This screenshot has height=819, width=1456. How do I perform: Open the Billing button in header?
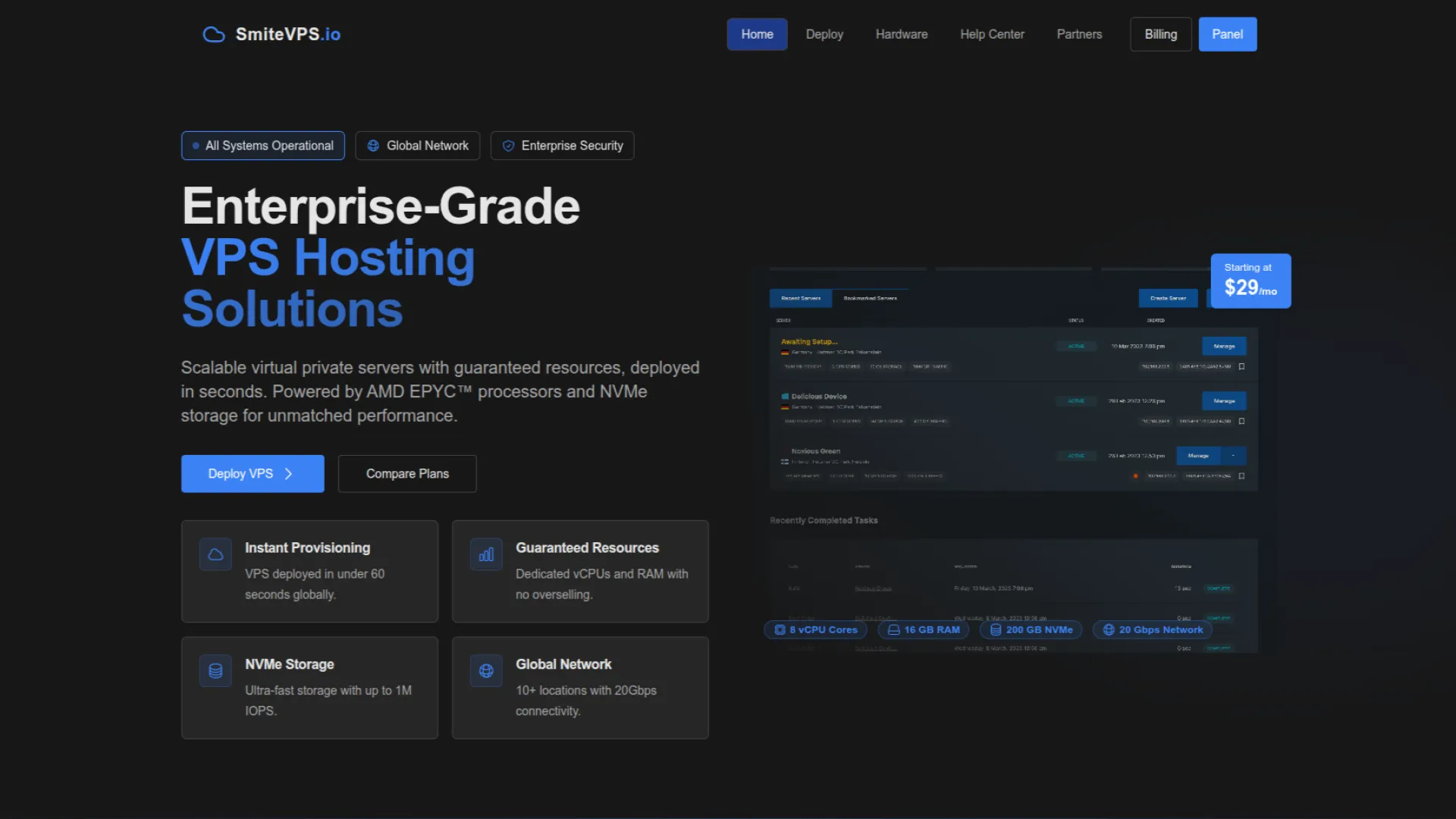1160,35
